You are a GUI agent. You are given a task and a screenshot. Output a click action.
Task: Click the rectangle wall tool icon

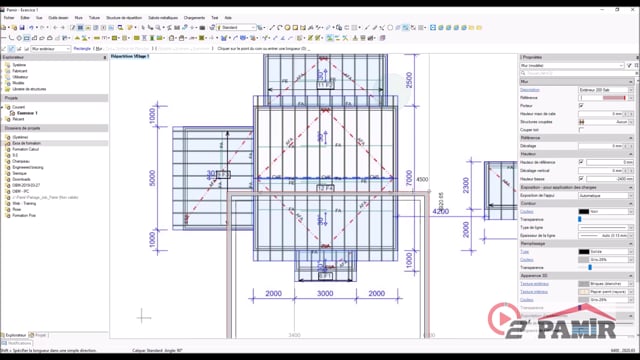(27, 38)
